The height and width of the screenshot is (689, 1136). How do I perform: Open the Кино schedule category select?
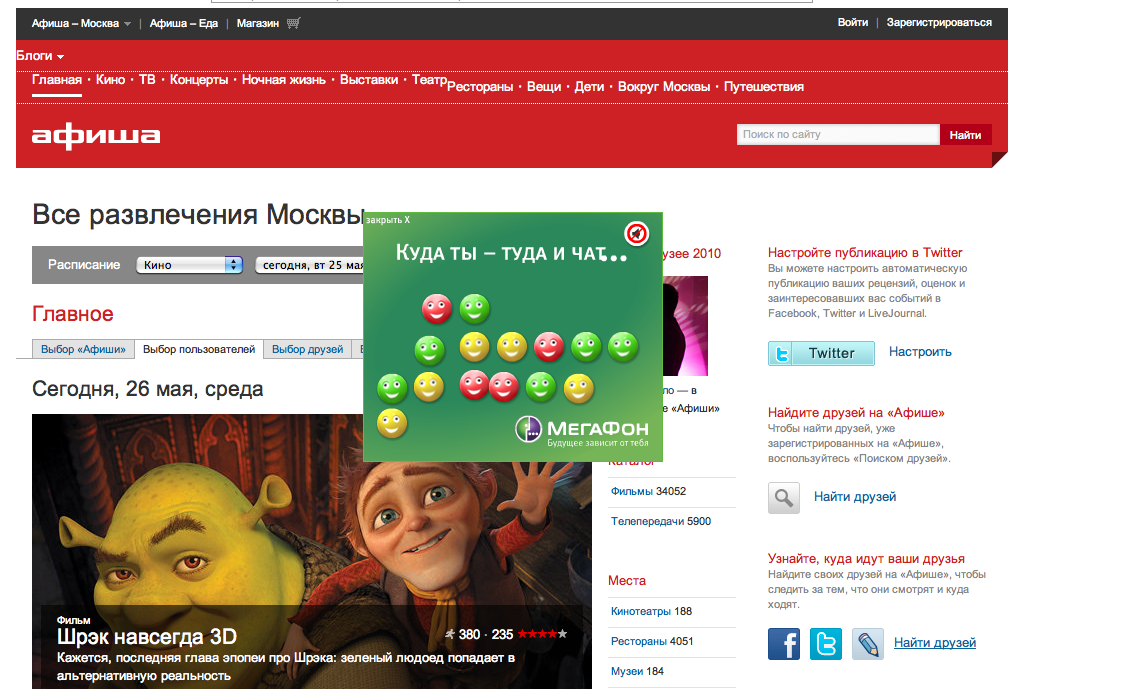[189, 265]
